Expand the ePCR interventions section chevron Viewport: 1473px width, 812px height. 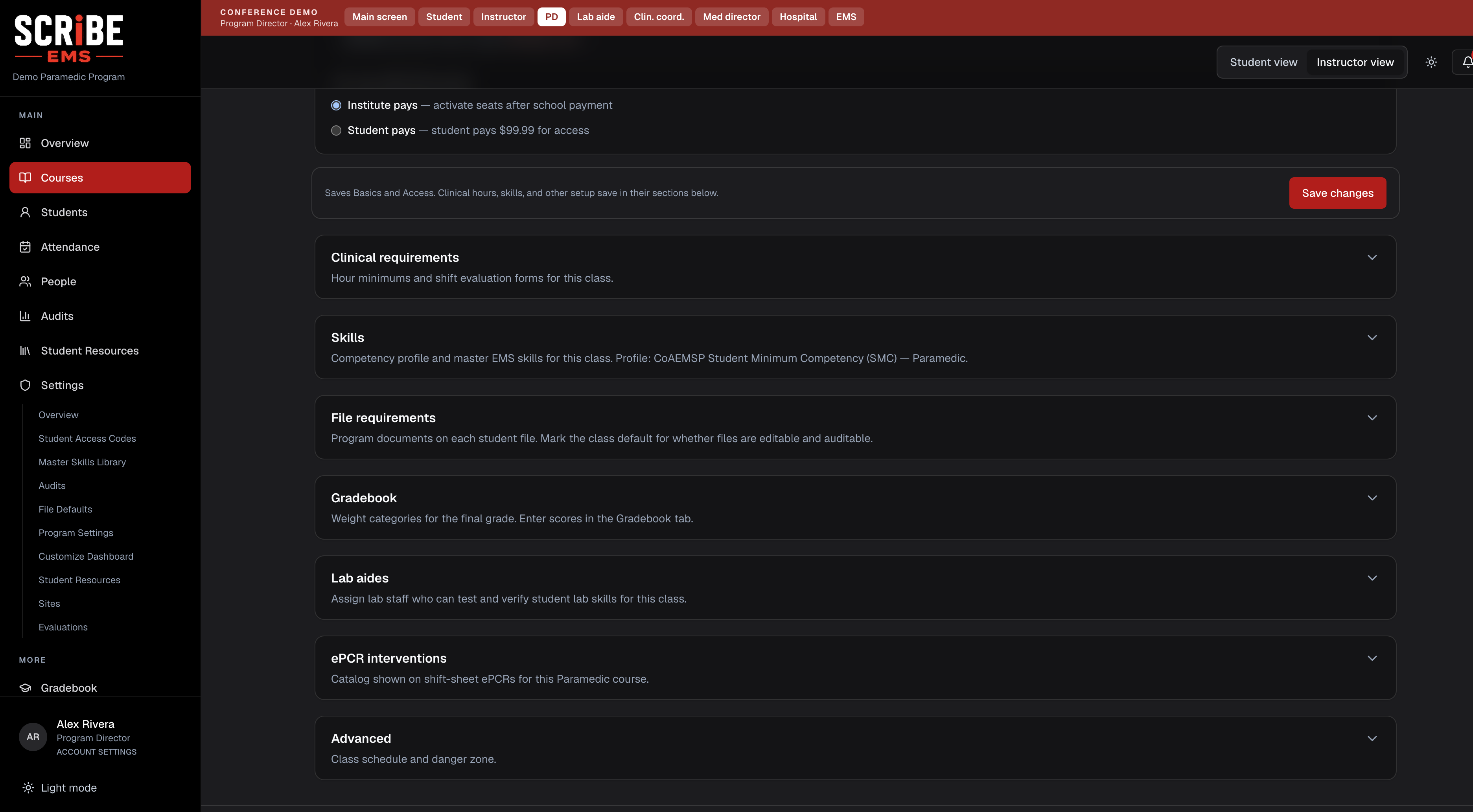click(x=1372, y=658)
